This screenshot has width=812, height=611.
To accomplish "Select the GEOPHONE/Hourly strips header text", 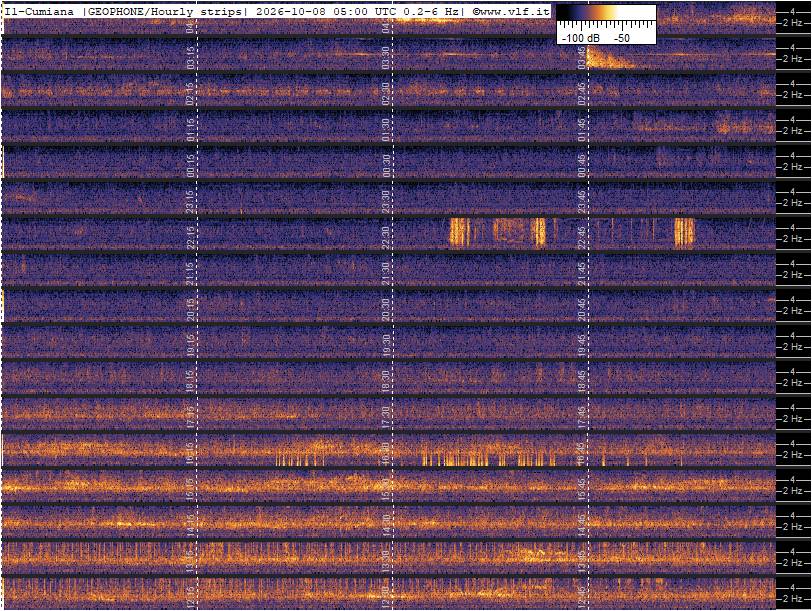I will (163, 11).
